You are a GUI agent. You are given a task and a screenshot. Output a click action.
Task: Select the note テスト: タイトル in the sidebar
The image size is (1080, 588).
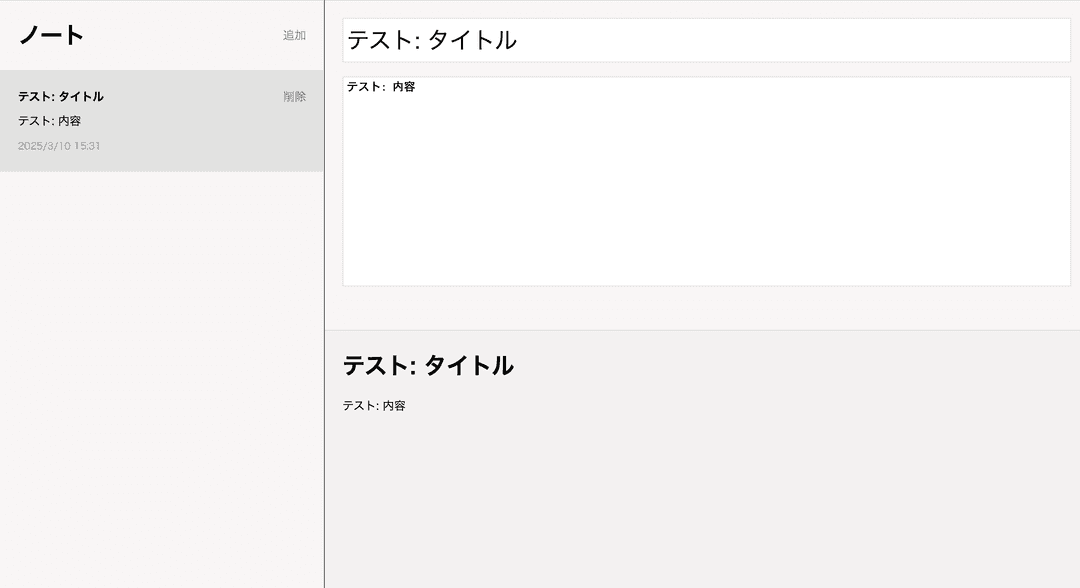(x=140, y=120)
